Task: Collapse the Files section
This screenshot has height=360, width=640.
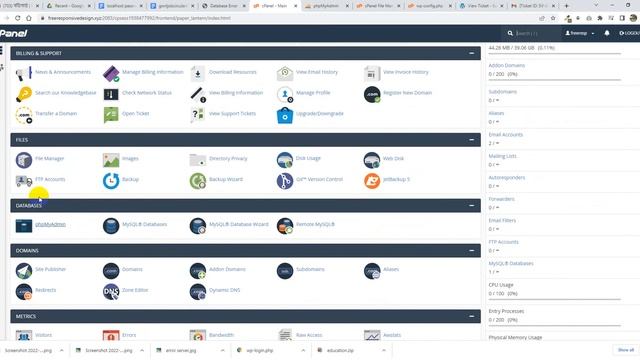Action: [x=471, y=140]
